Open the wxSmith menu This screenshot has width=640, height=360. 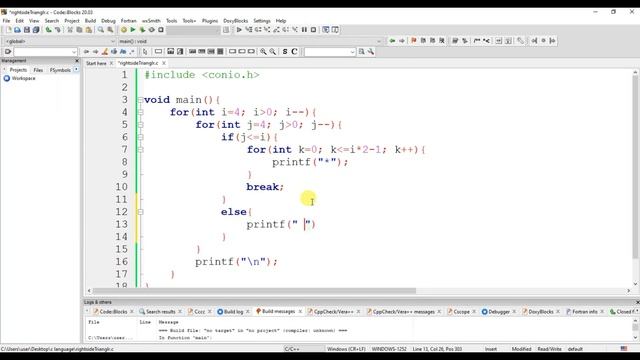(151, 21)
